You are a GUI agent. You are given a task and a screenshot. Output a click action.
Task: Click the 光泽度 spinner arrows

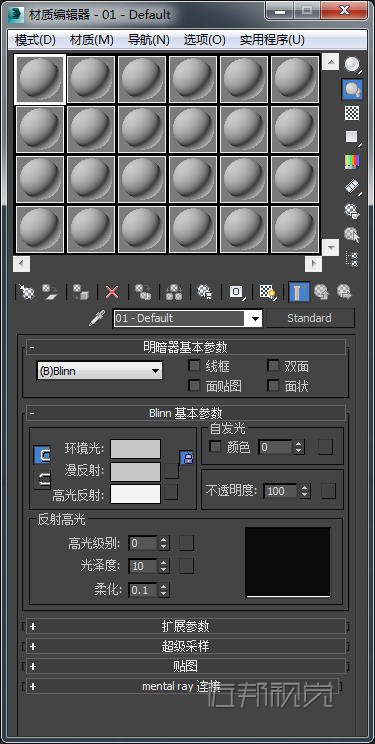tap(163, 566)
